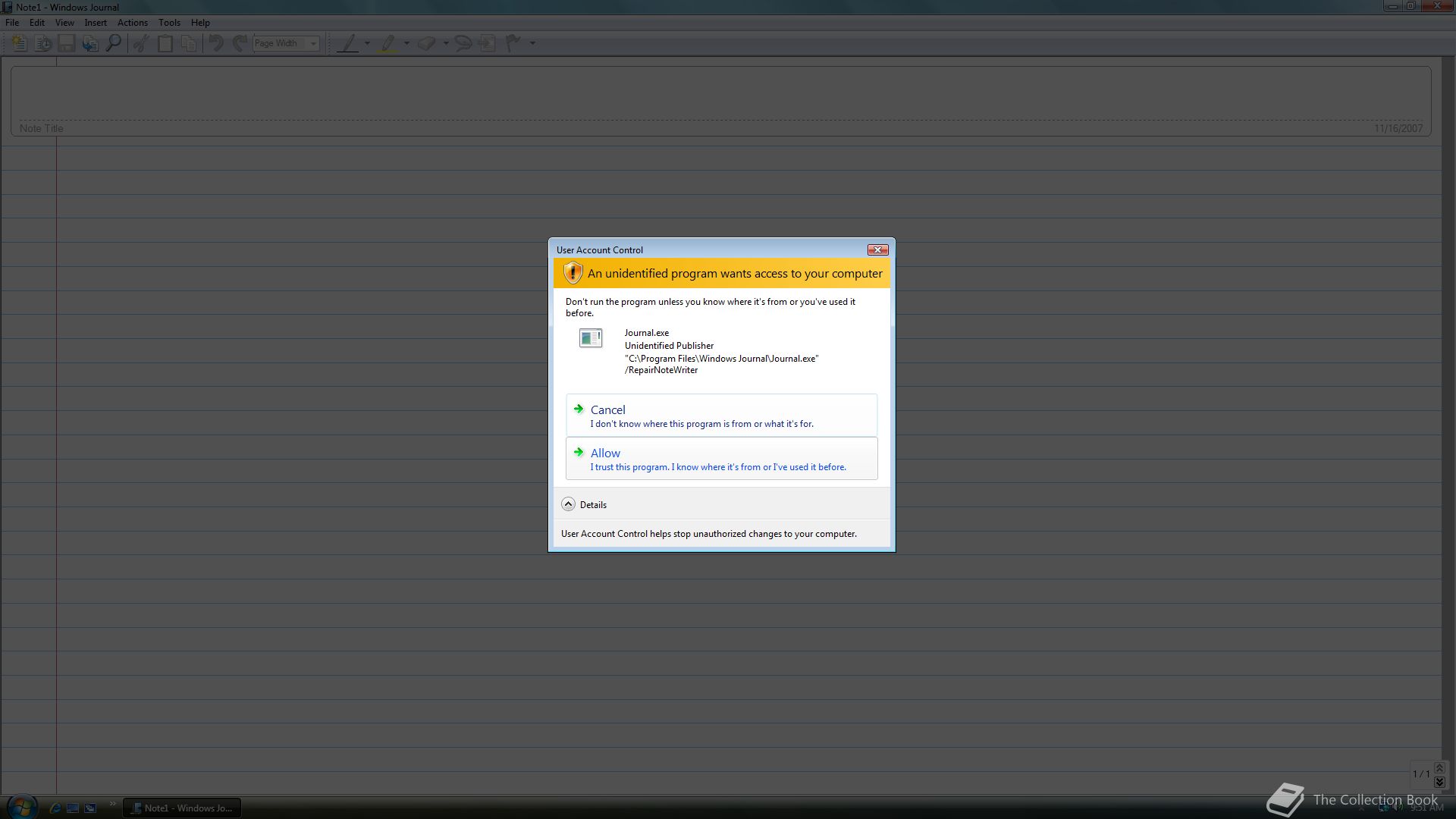Click the Windows Start orb
The width and height of the screenshot is (1456, 819).
[21, 807]
